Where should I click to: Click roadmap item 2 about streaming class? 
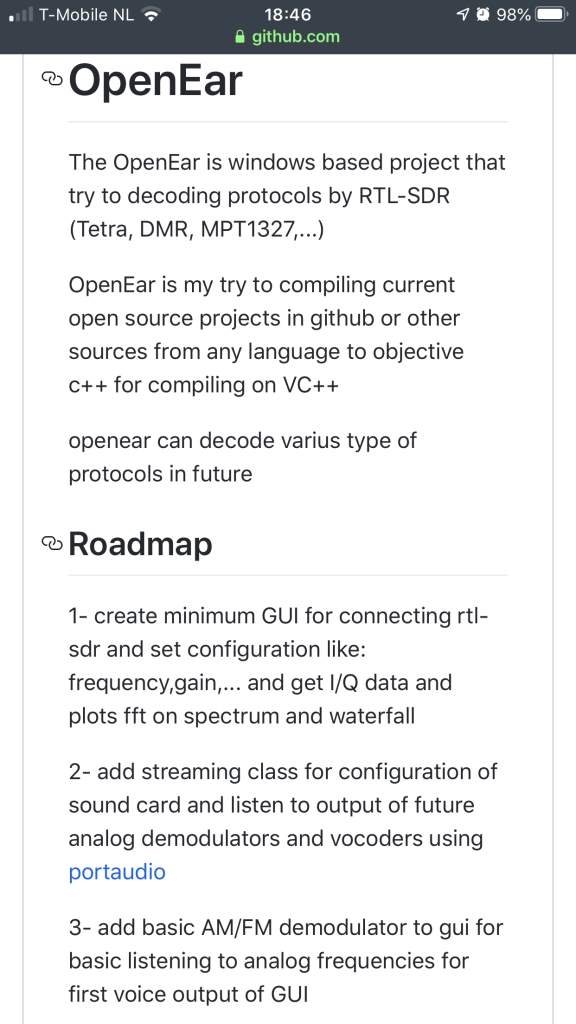283,822
